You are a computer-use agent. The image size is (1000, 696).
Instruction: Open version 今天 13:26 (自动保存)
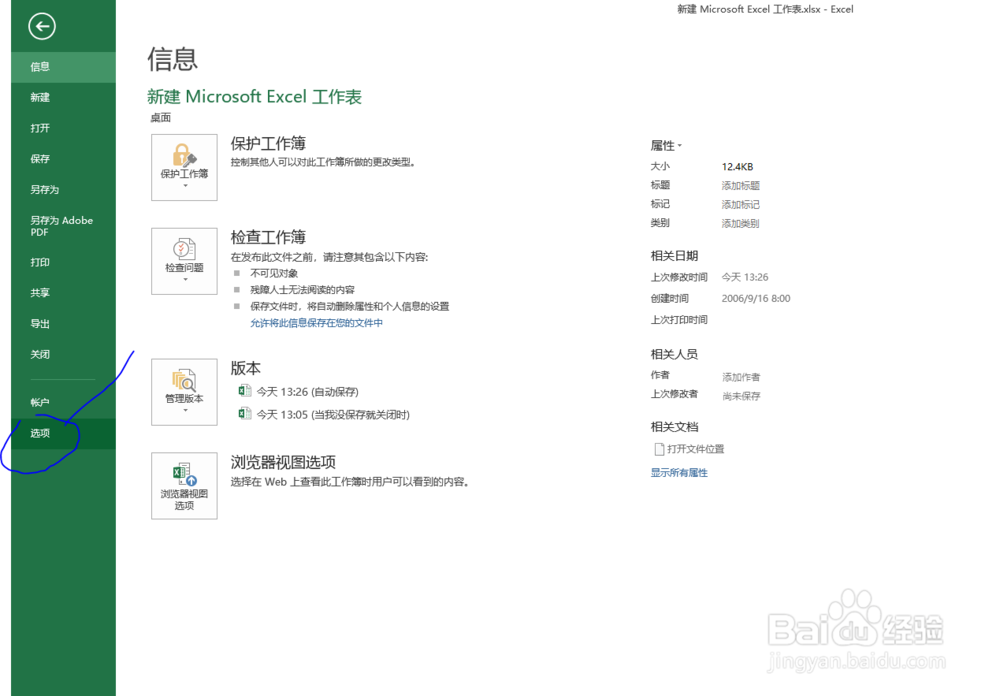(x=307, y=392)
